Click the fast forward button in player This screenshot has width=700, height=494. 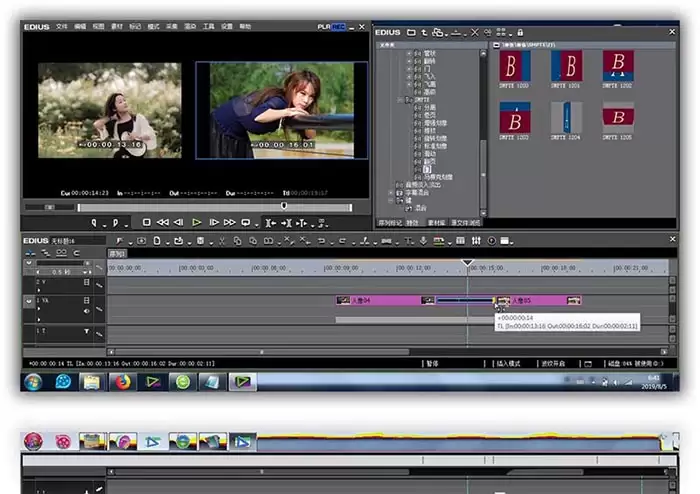coord(230,222)
